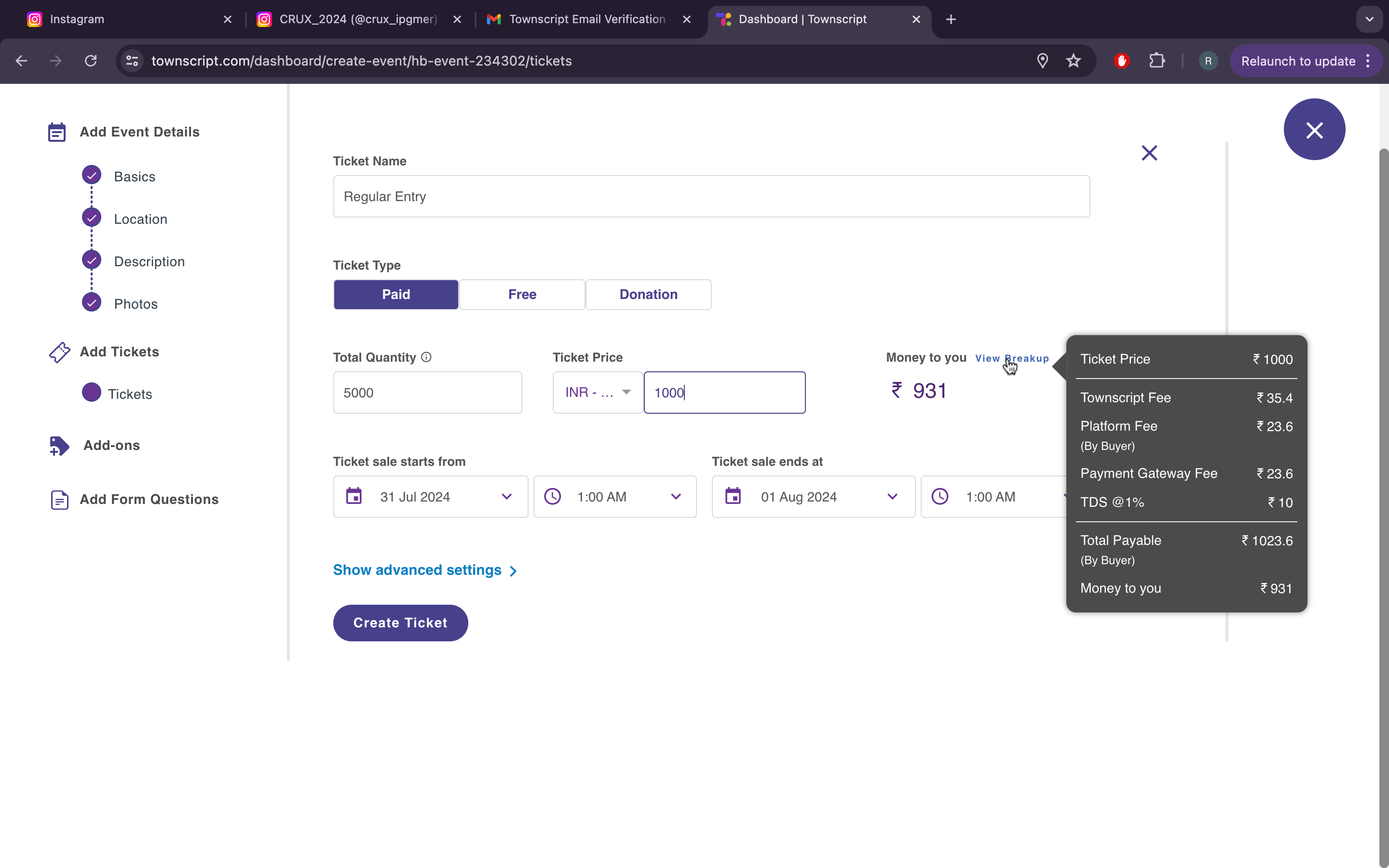The width and height of the screenshot is (1389, 868).
Task: Reload the page
Action: pos(91,61)
